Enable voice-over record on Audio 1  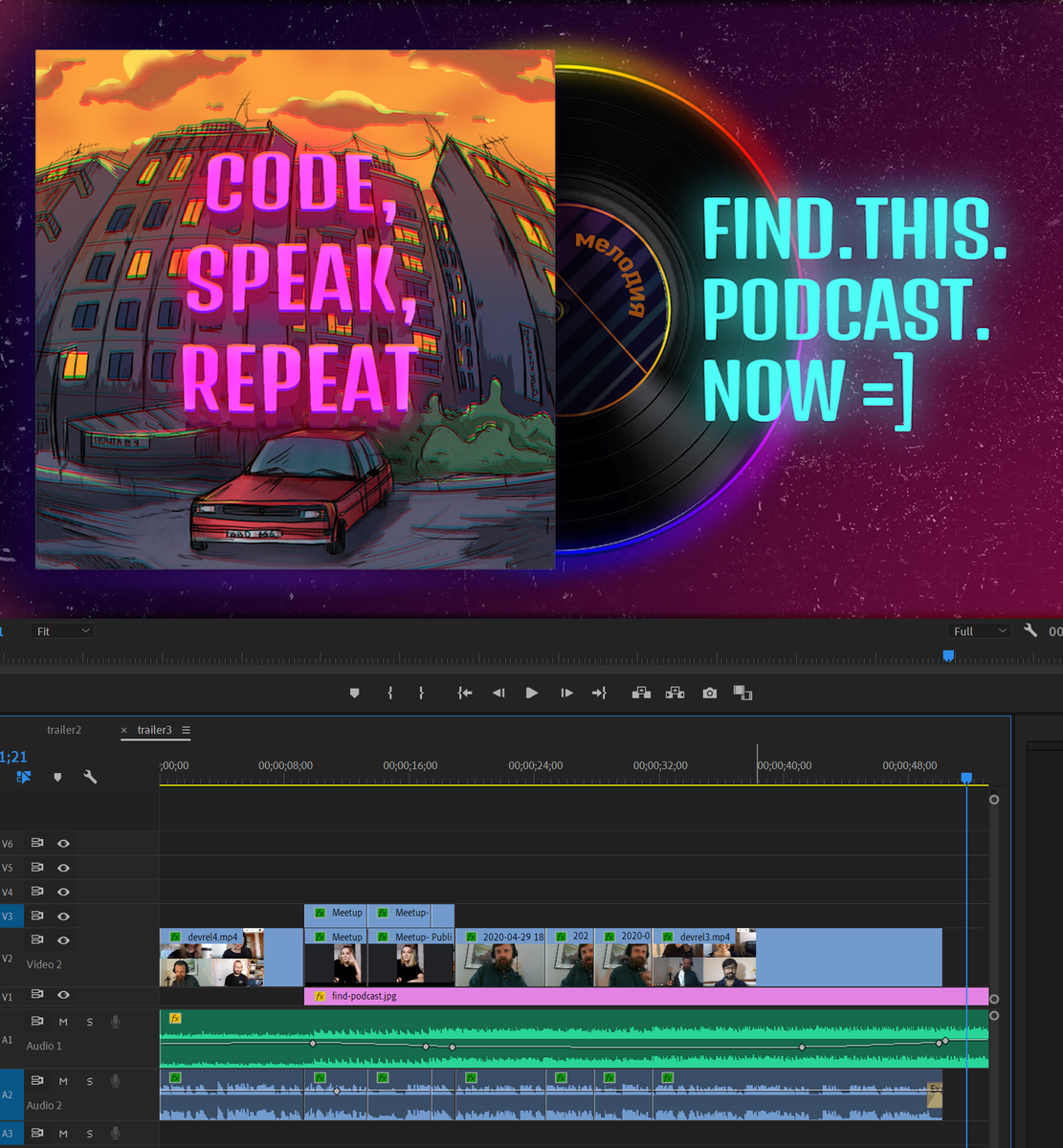point(116,1022)
